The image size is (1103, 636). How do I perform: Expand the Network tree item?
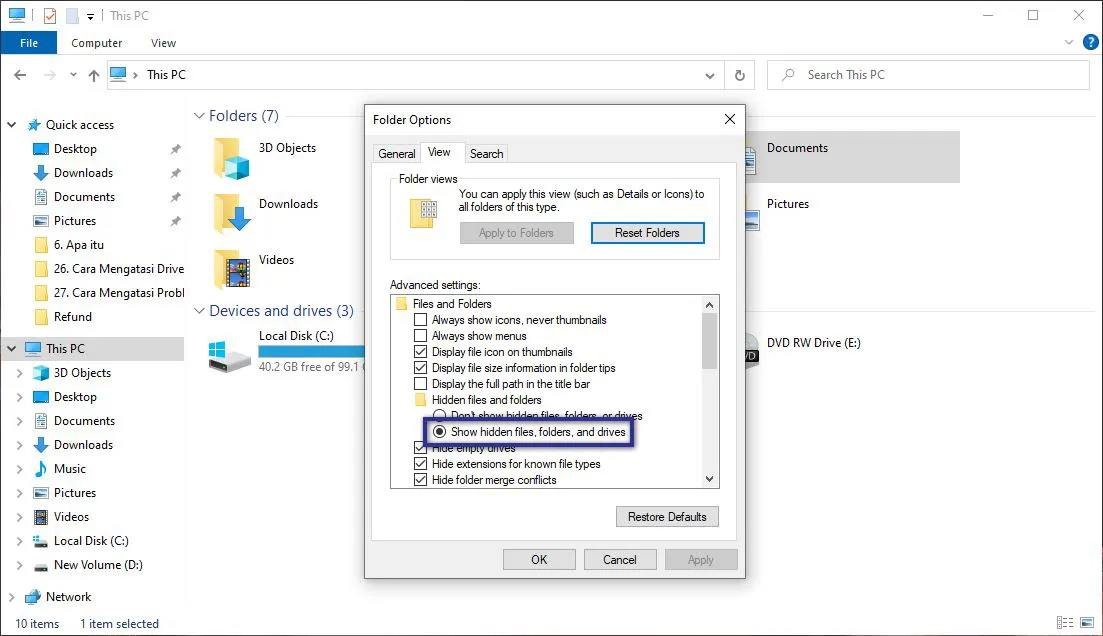(11, 596)
